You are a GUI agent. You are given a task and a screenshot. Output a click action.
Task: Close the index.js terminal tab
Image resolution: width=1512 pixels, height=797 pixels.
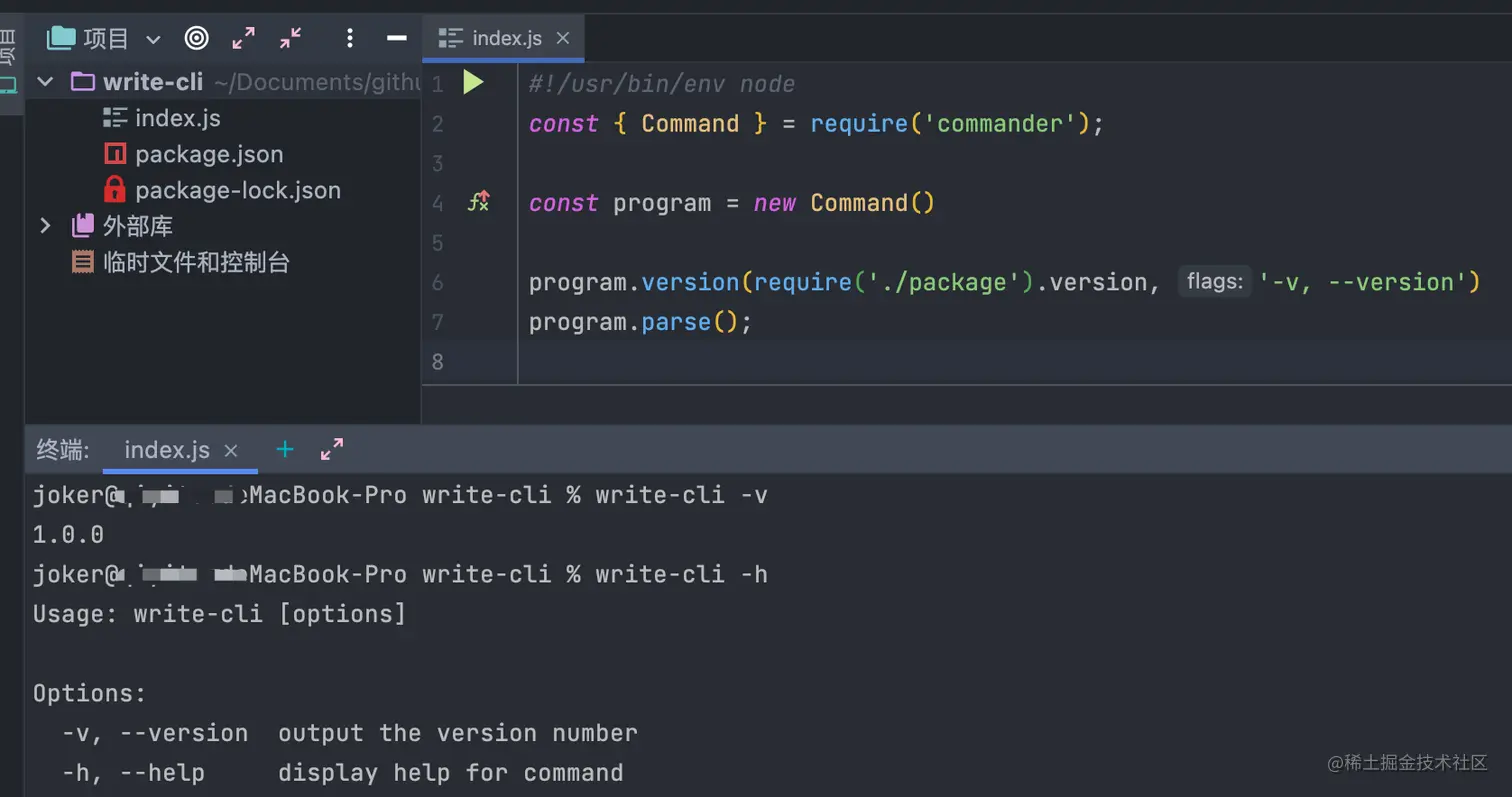click(231, 450)
